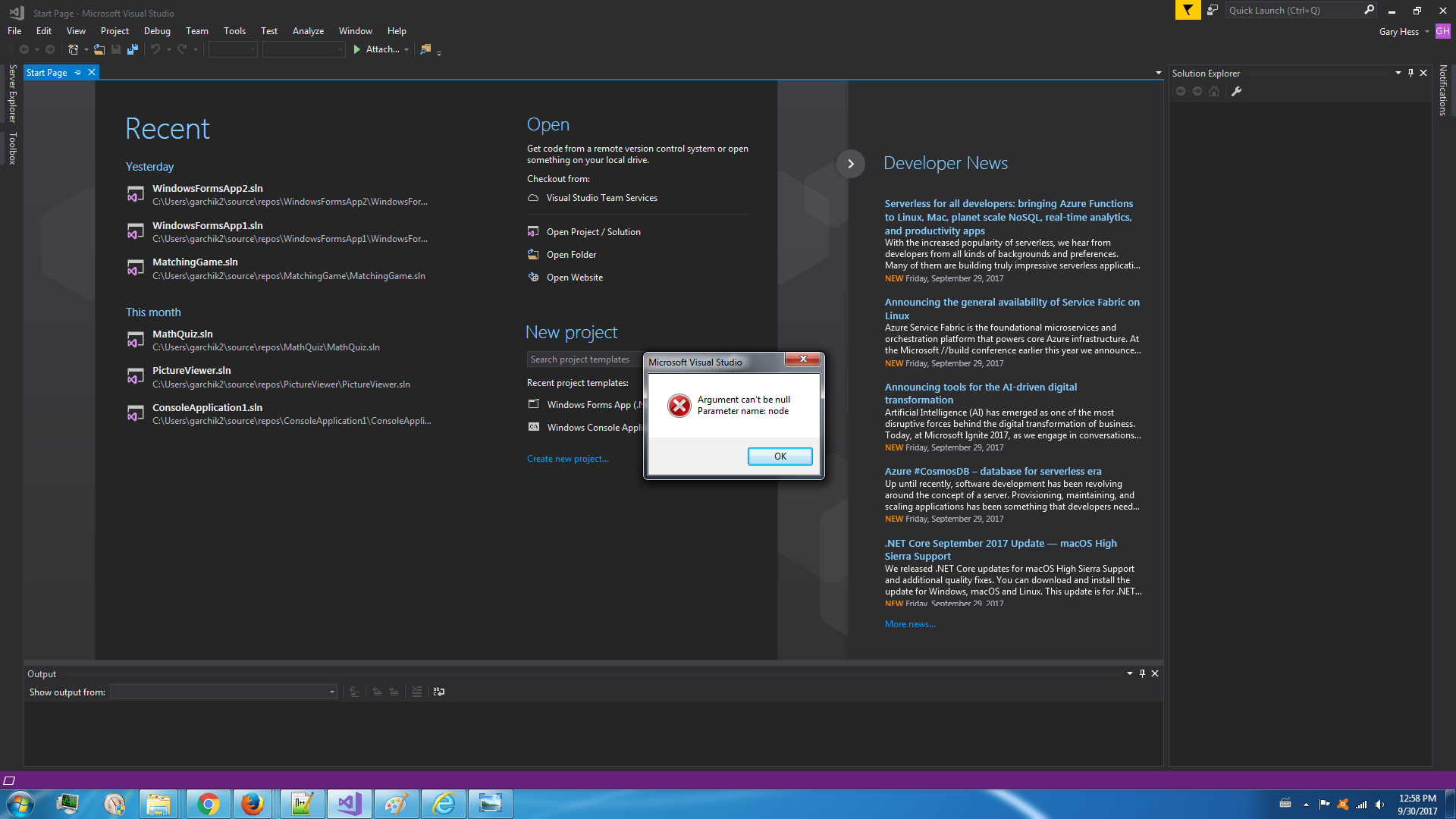
Task: Click the Output toolbar Find Message in Code icon
Action: coord(354,692)
